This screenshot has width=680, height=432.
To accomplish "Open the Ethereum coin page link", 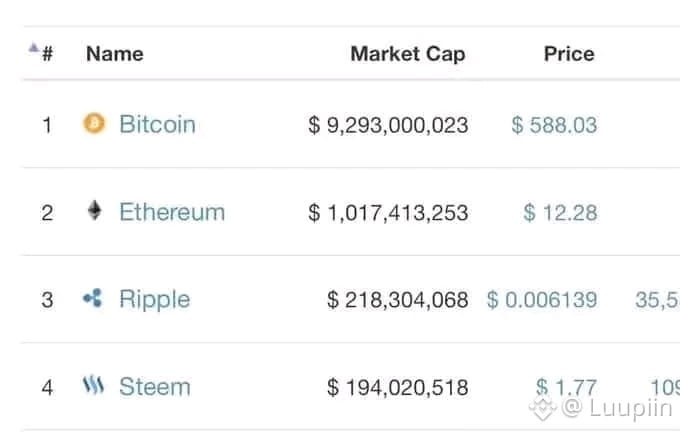I will [172, 212].
